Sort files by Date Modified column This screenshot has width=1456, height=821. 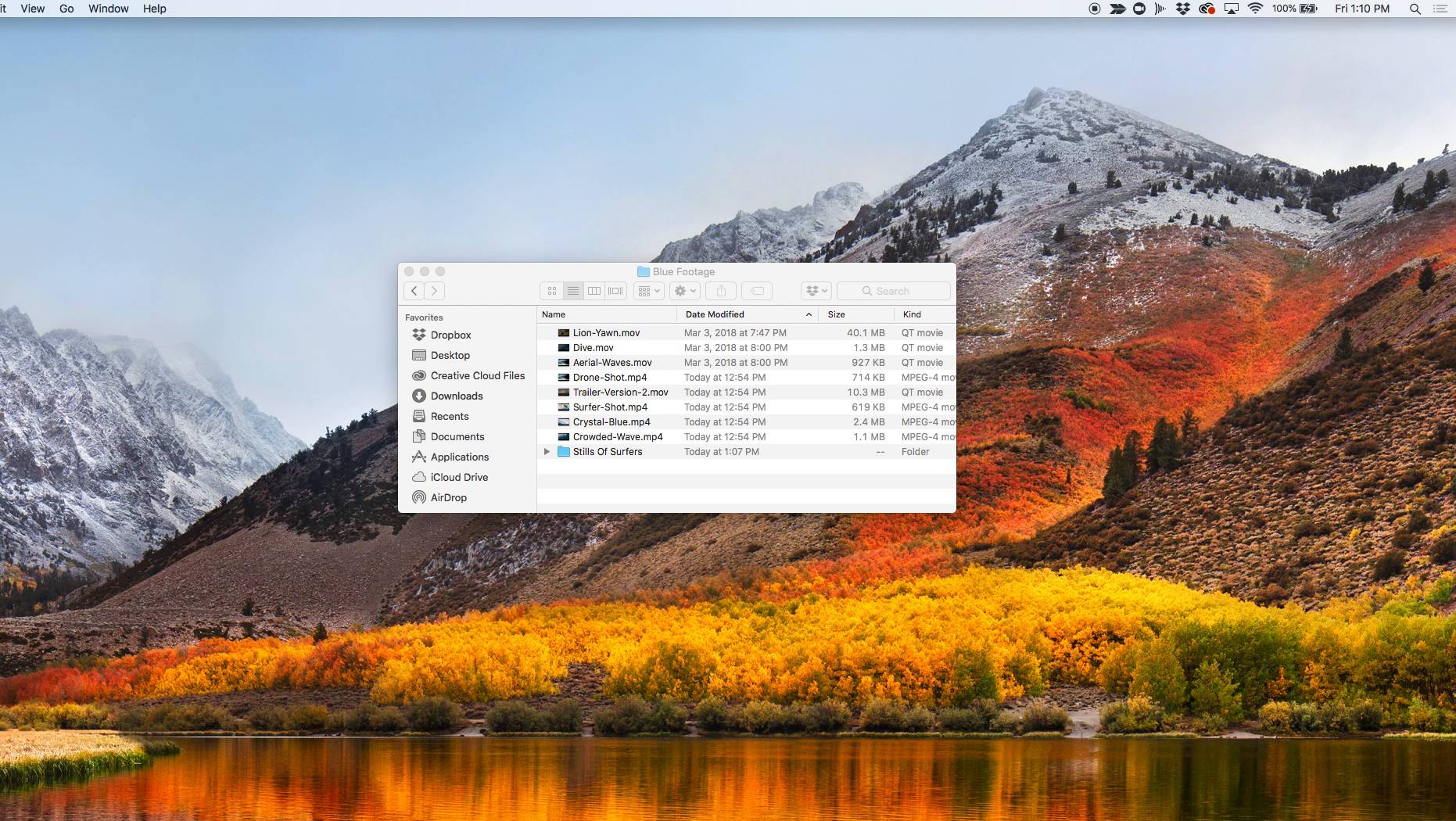click(x=715, y=314)
